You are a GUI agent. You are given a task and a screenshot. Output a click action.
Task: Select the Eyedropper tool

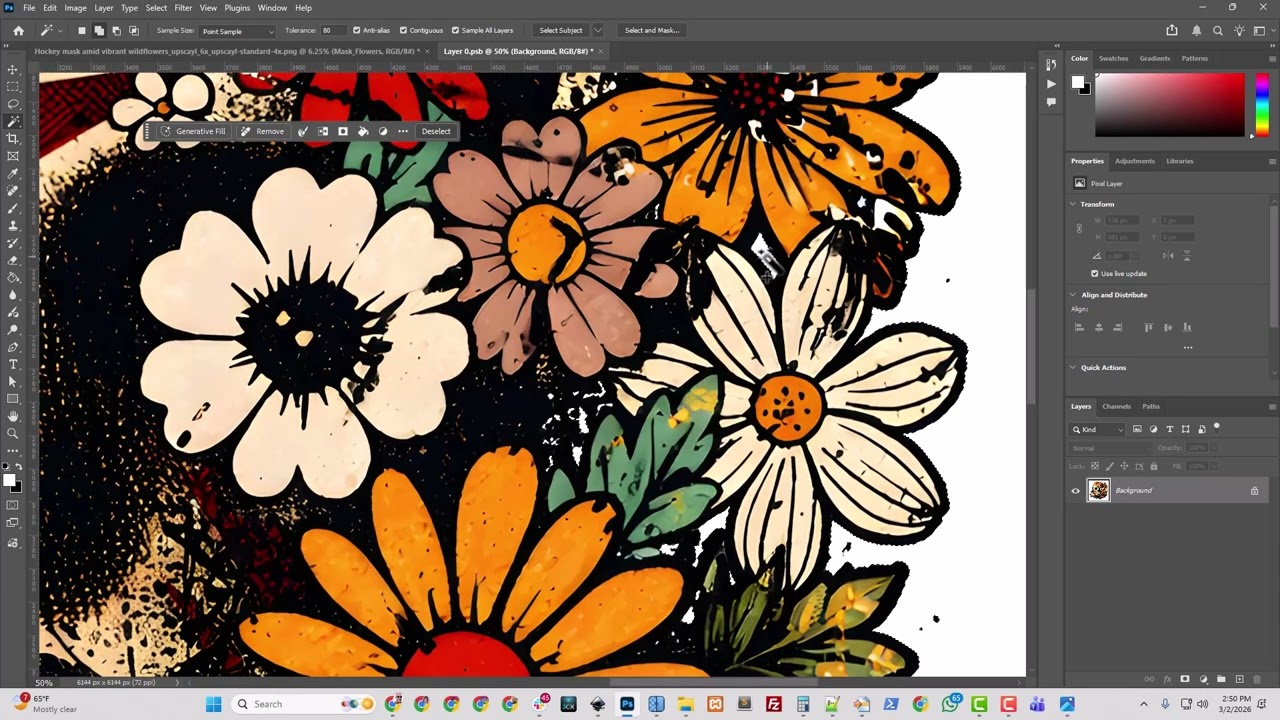13,173
